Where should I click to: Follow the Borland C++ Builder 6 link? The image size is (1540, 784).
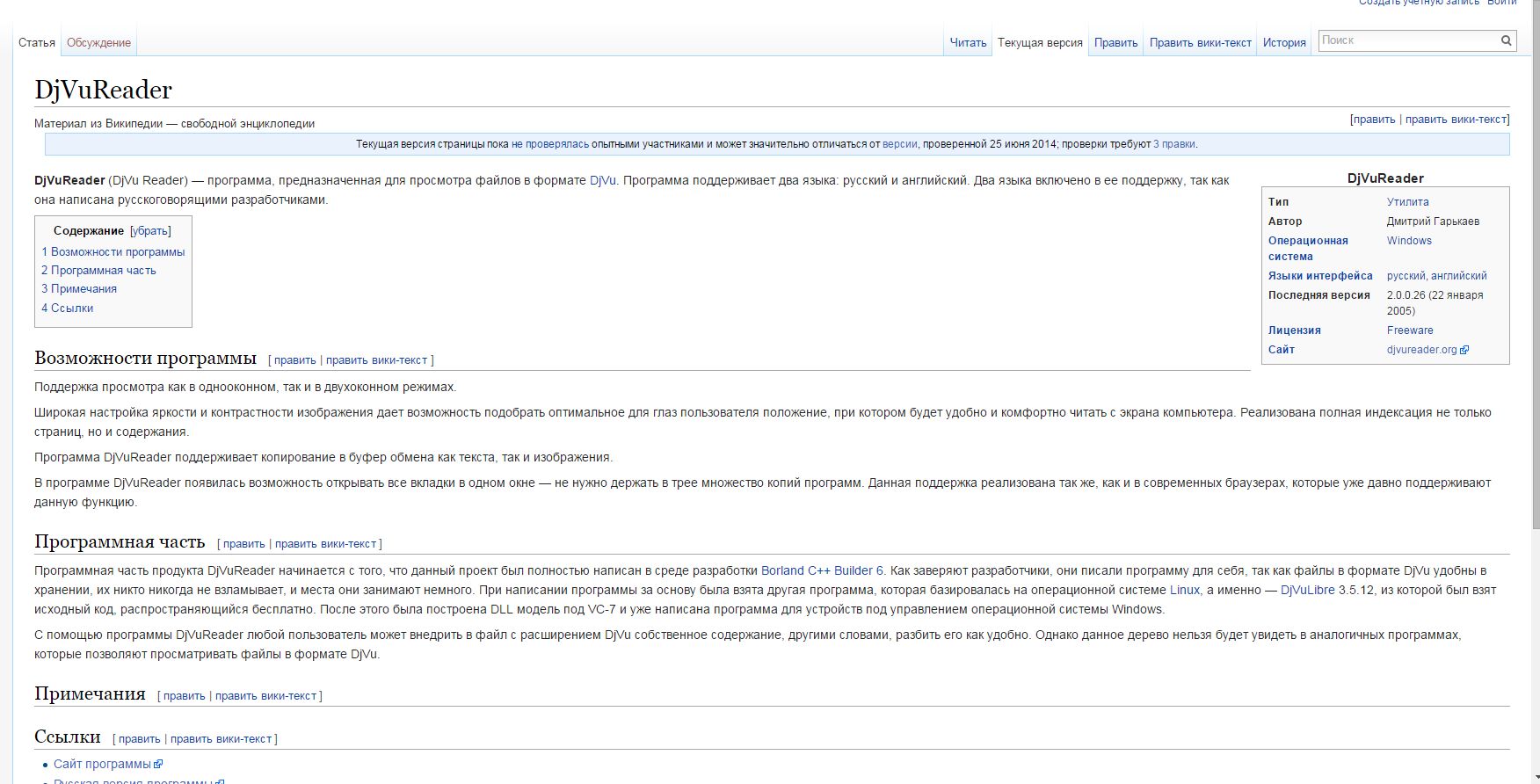pos(822,570)
